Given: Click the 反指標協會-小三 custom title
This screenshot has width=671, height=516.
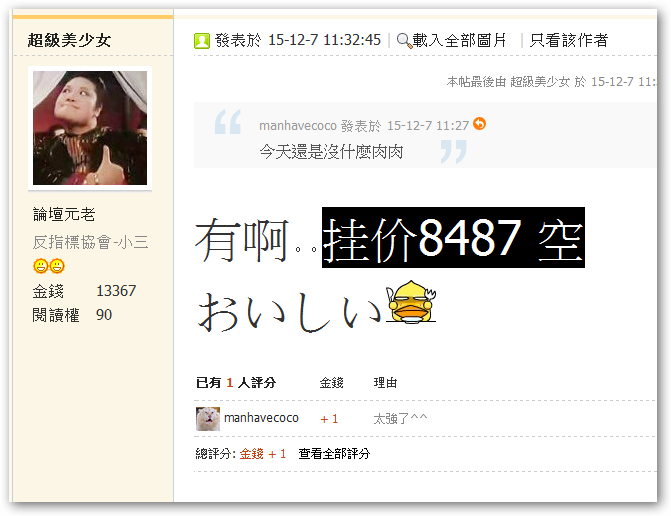Looking at the screenshot, I should click(90, 242).
